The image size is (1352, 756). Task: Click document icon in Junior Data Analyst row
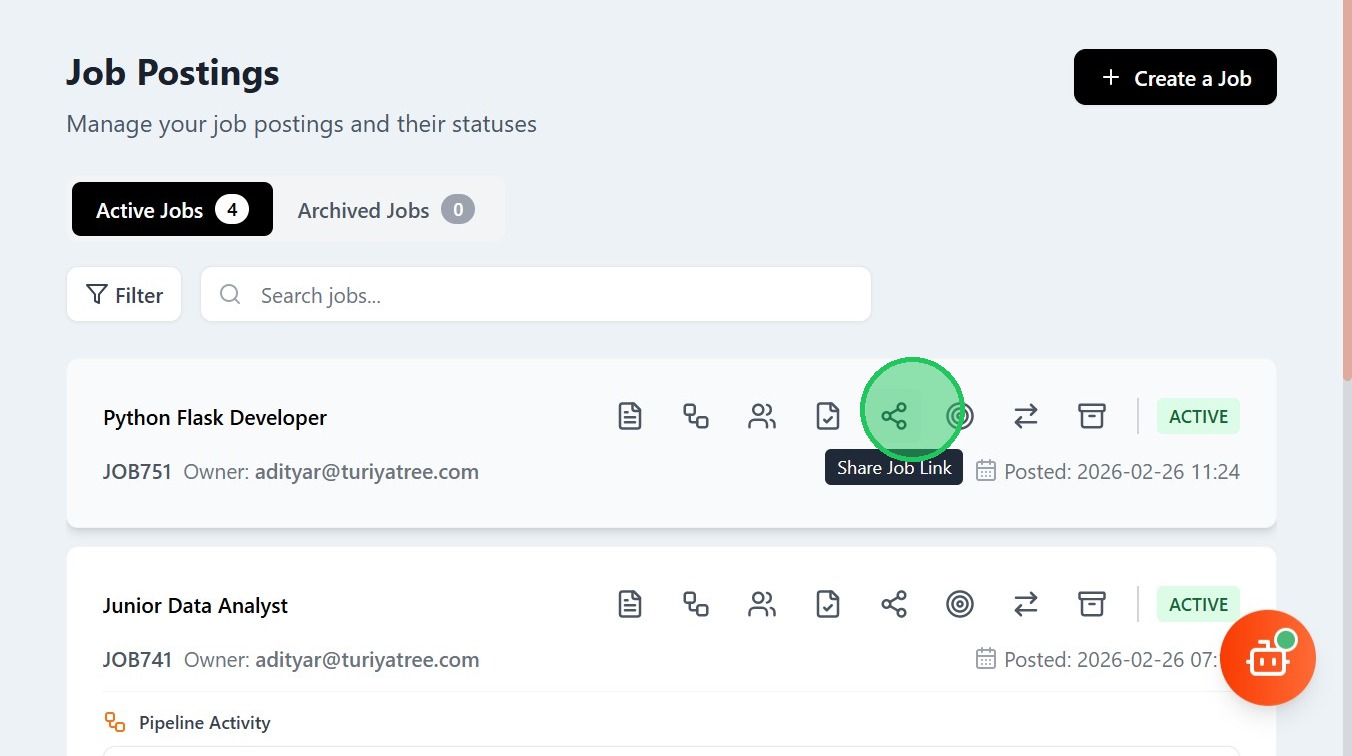point(630,604)
